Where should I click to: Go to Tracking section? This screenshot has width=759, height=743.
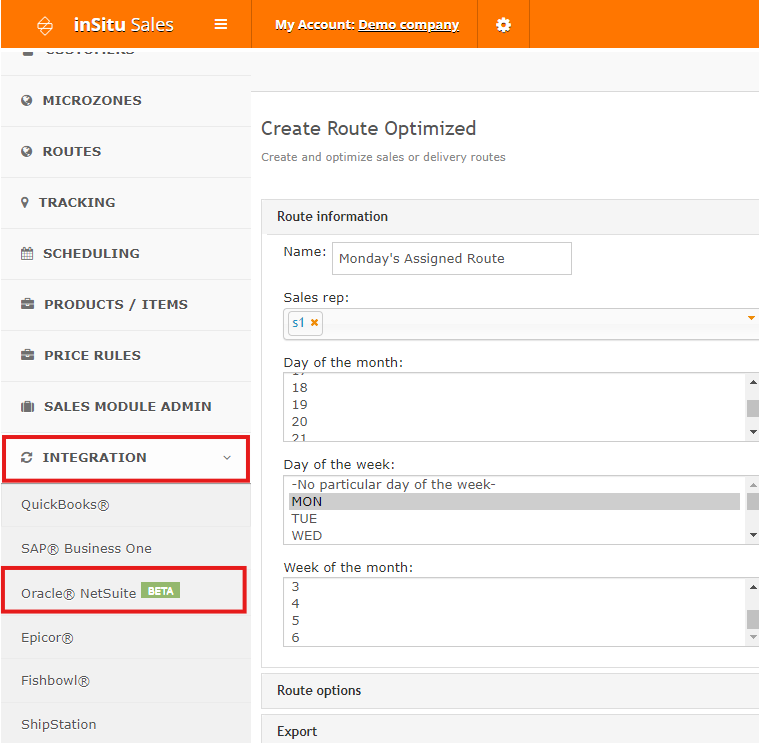(x=126, y=202)
